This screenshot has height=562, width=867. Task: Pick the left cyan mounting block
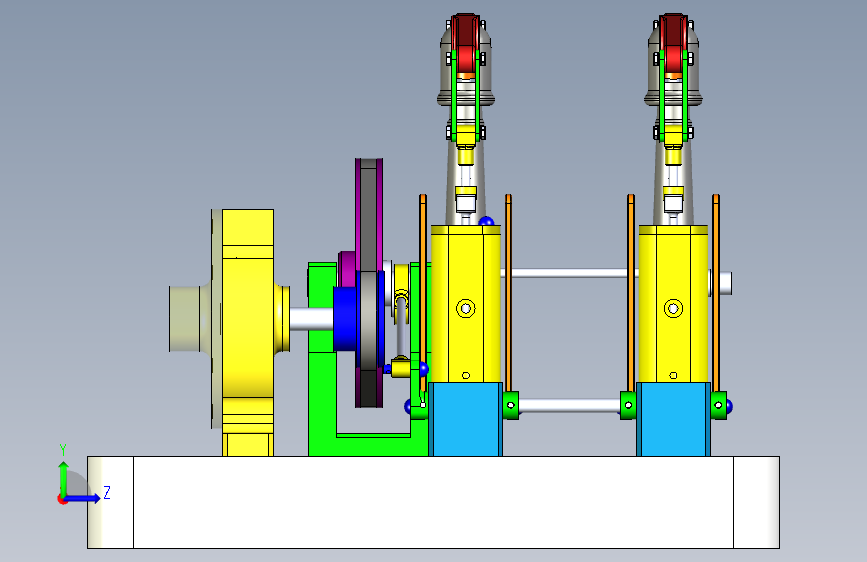click(466, 419)
